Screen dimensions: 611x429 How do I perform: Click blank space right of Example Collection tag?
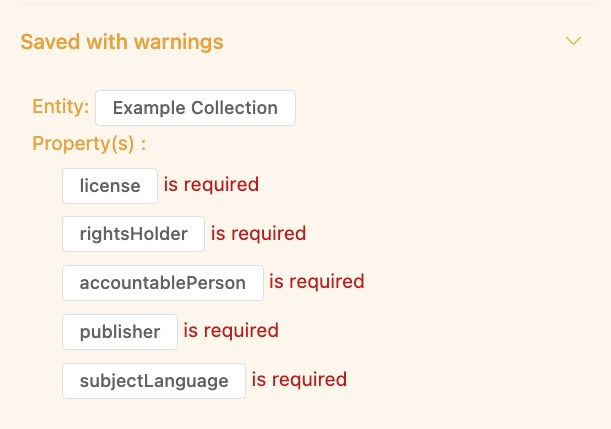(444, 108)
